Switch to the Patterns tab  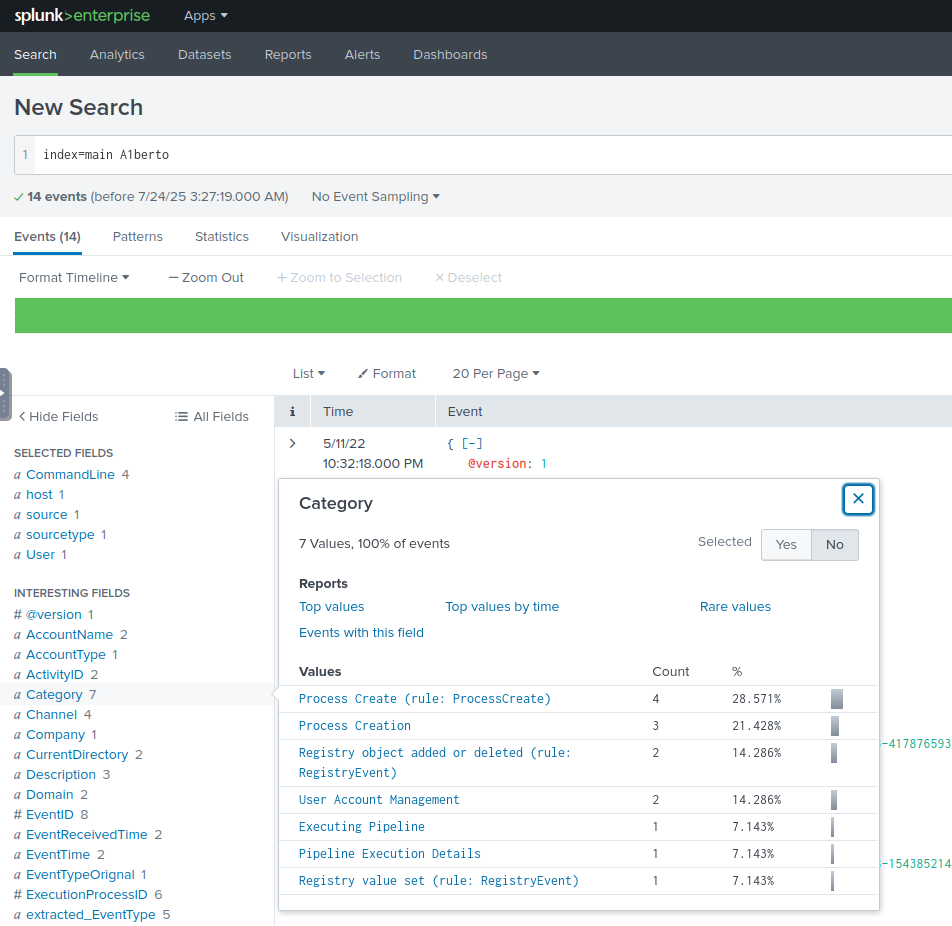coord(138,237)
